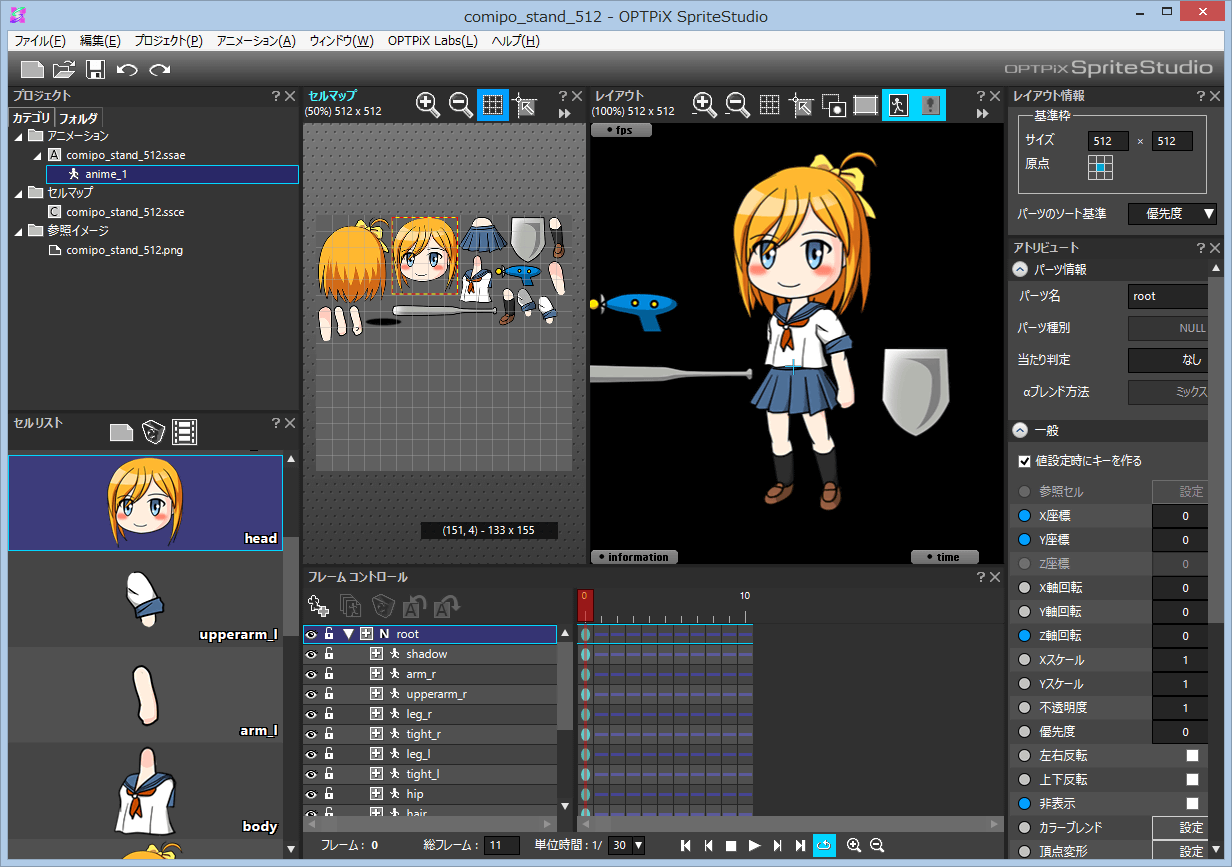
Task: Redo the last action
Action: point(160,69)
